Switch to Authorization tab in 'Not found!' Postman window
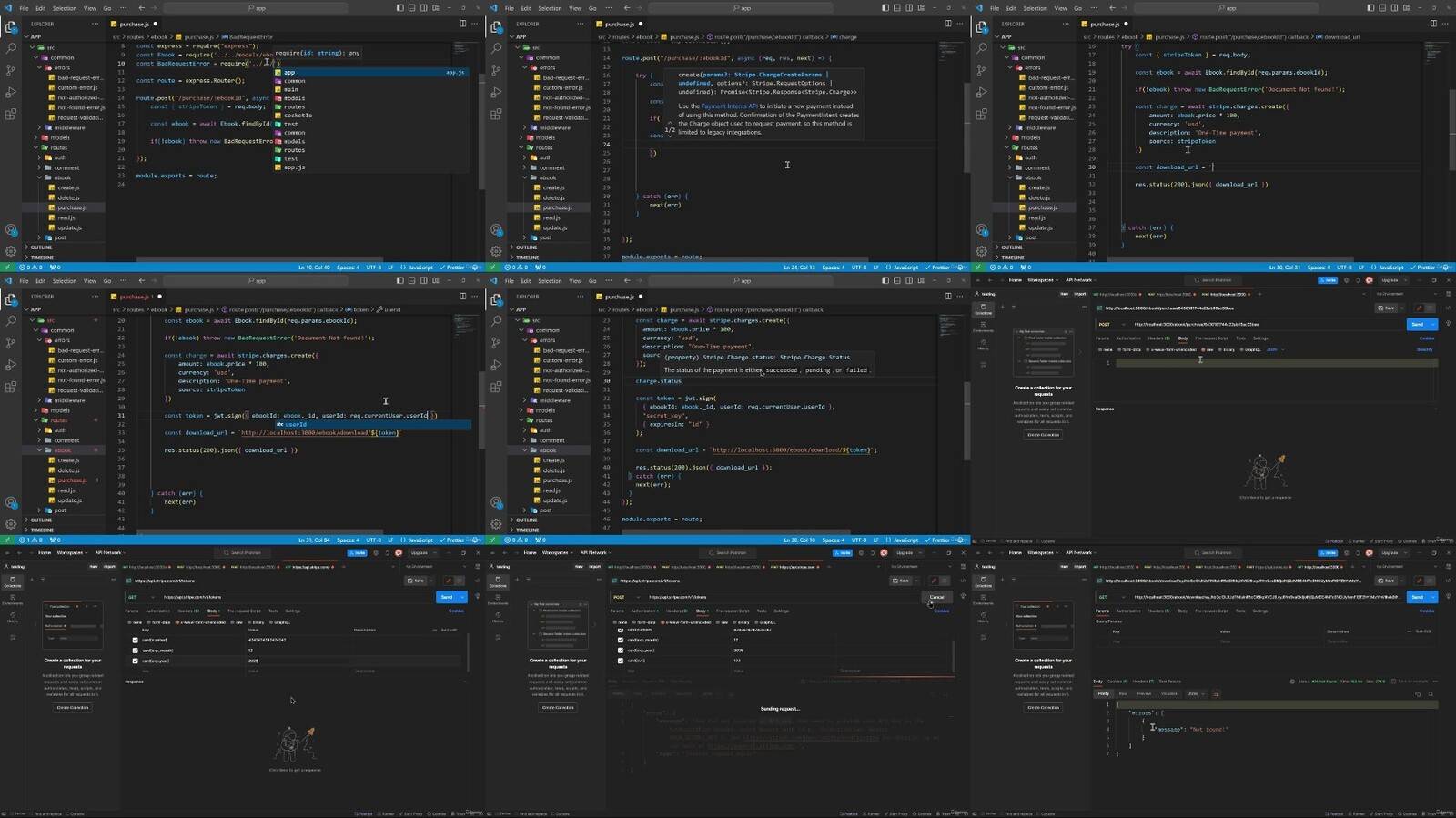This screenshot has width=1456, height=818. pyautogui.click(x=1128, y=611)
